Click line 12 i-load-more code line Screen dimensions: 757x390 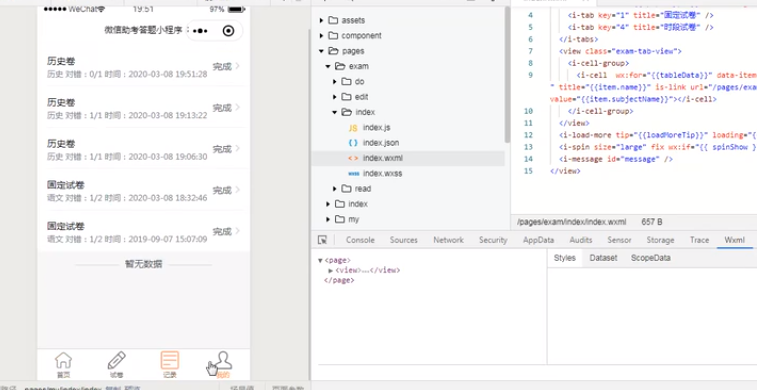(x=658, y=135)
